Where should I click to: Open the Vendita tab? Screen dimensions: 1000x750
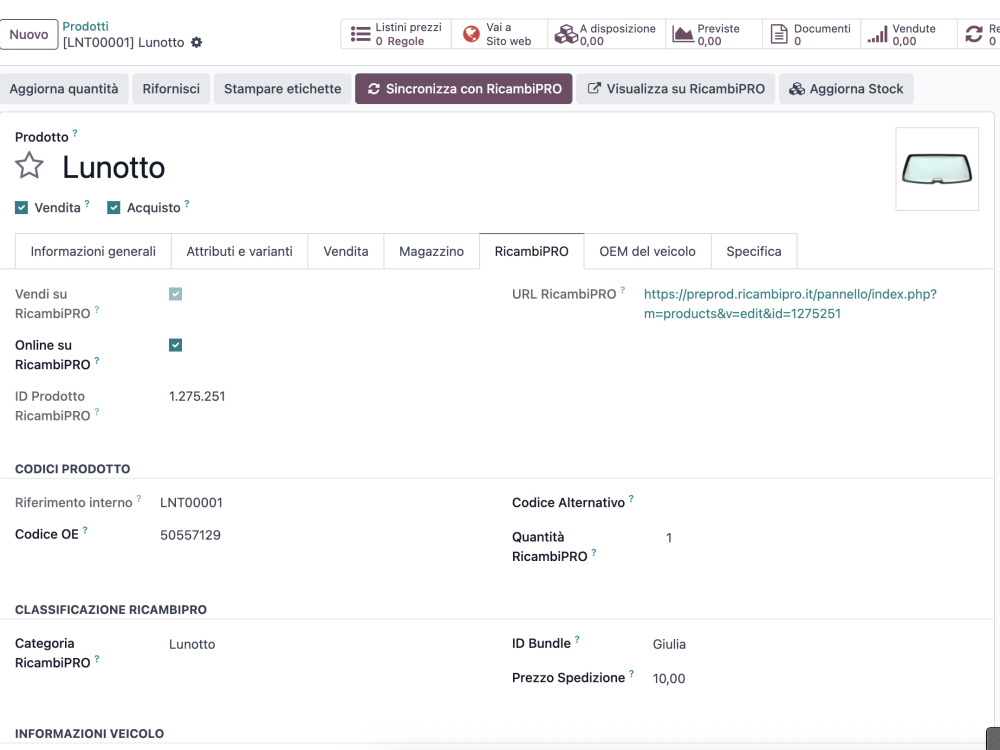(346, 251)
